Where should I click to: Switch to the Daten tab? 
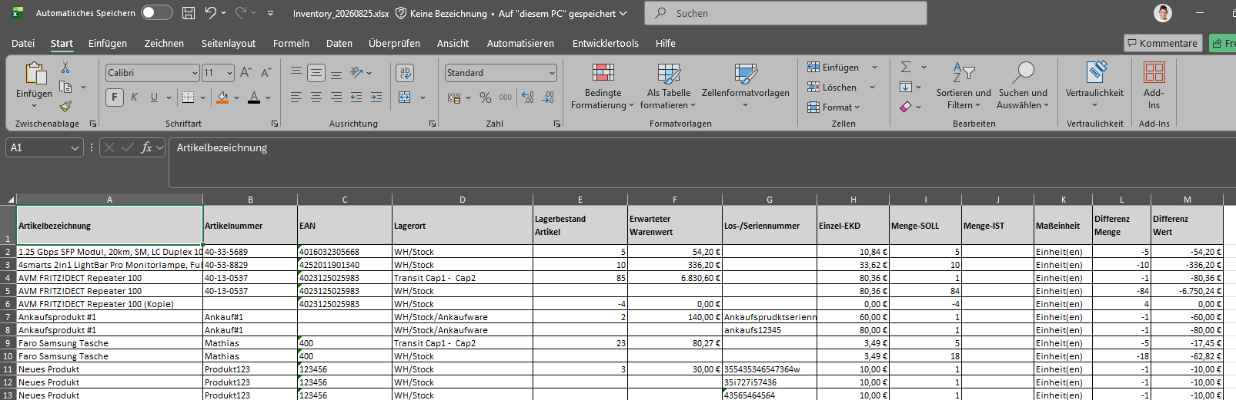point(339,43)
